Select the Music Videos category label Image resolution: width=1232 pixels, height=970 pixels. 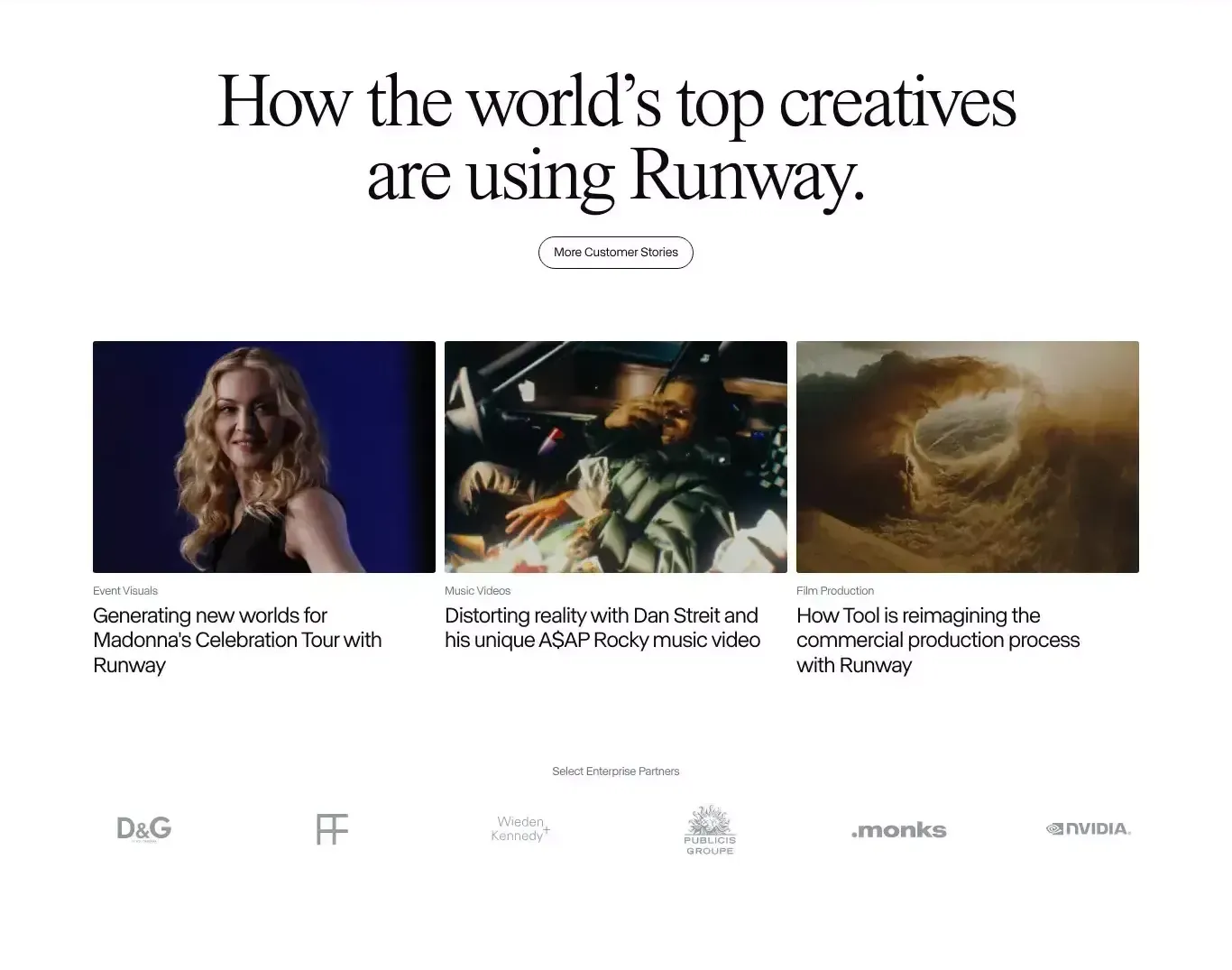(x=477, y=591)
